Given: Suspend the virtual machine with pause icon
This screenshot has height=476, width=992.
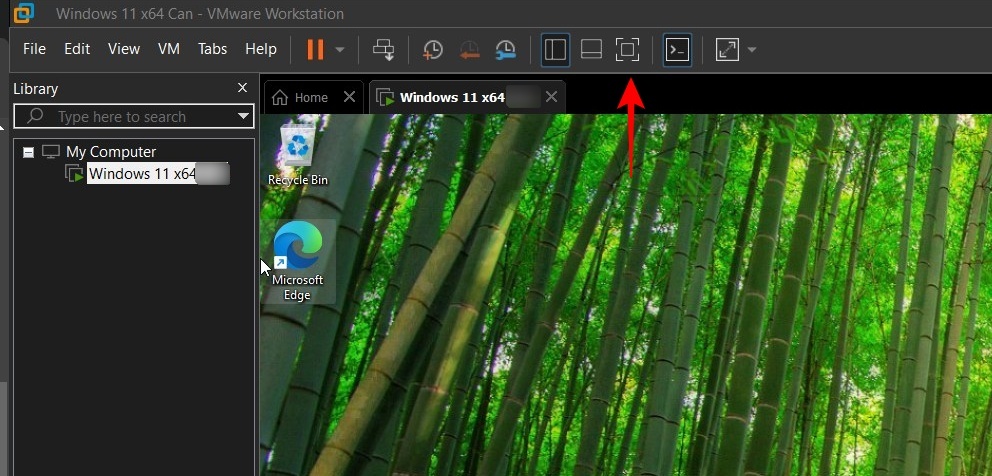Looking at the screenshot, I should [x=315, y=49].
